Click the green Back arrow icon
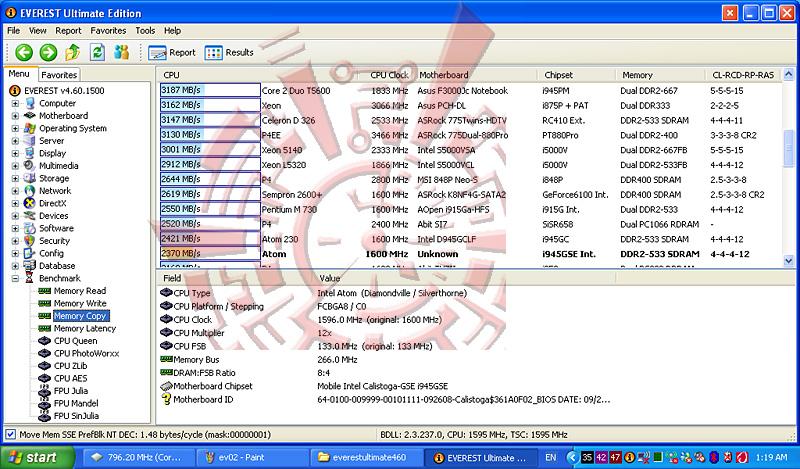800x469 pixels. pos(23,52)
